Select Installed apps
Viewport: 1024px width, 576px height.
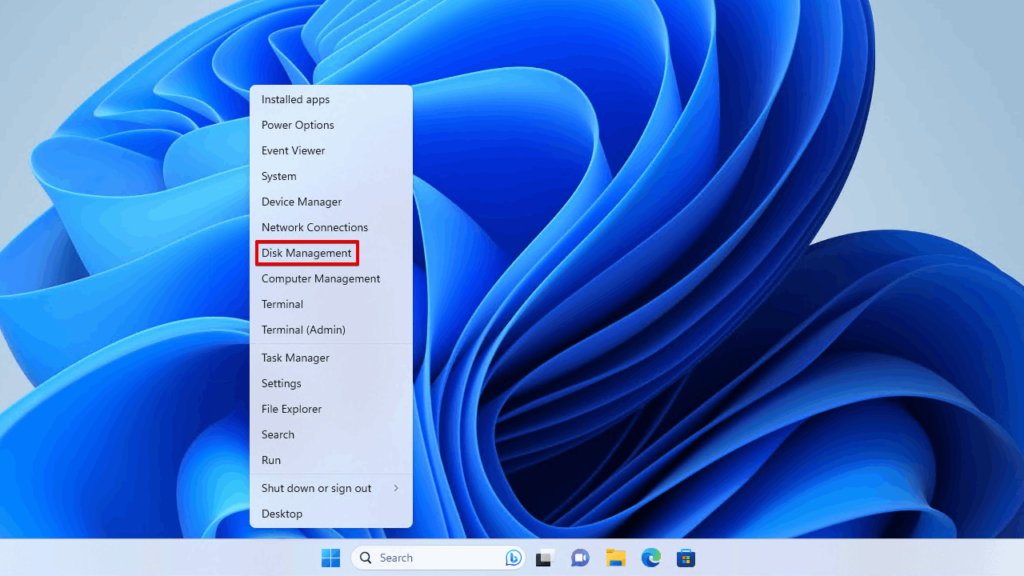click(295, 99)
